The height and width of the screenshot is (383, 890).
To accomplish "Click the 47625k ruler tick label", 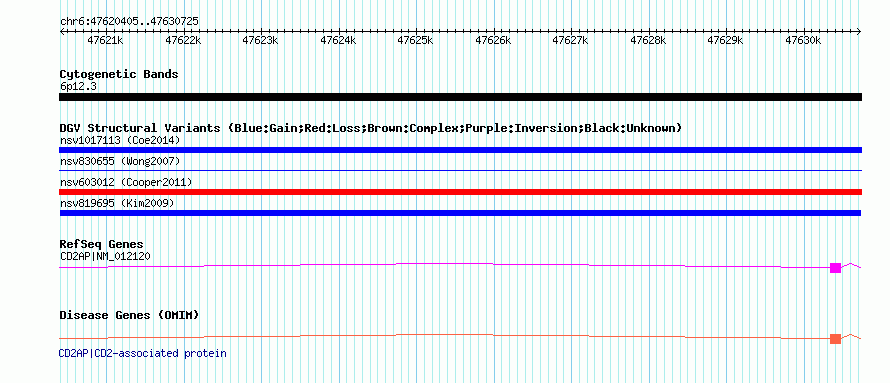I will [x=415, y=41].
